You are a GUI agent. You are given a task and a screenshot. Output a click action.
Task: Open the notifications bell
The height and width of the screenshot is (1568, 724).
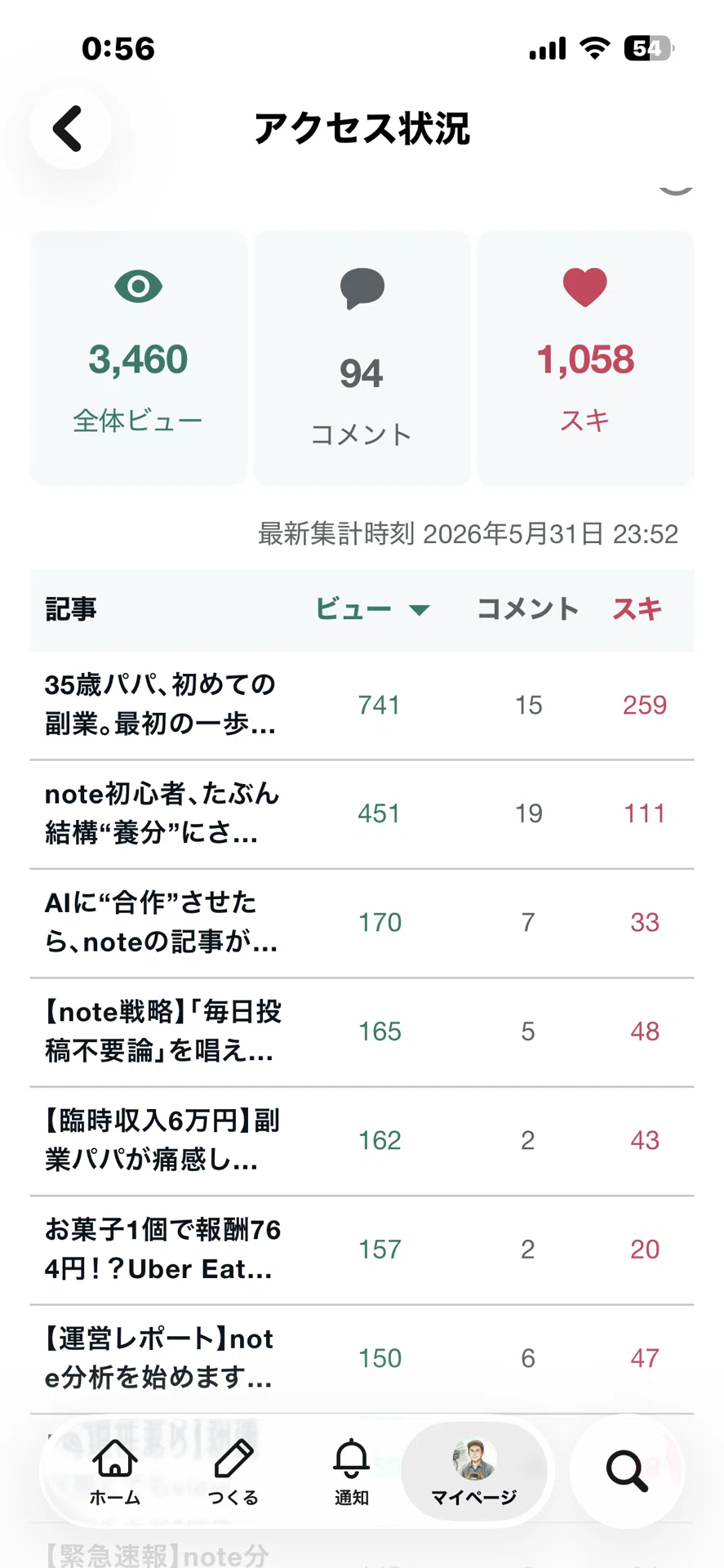[x=352, y=1471]
